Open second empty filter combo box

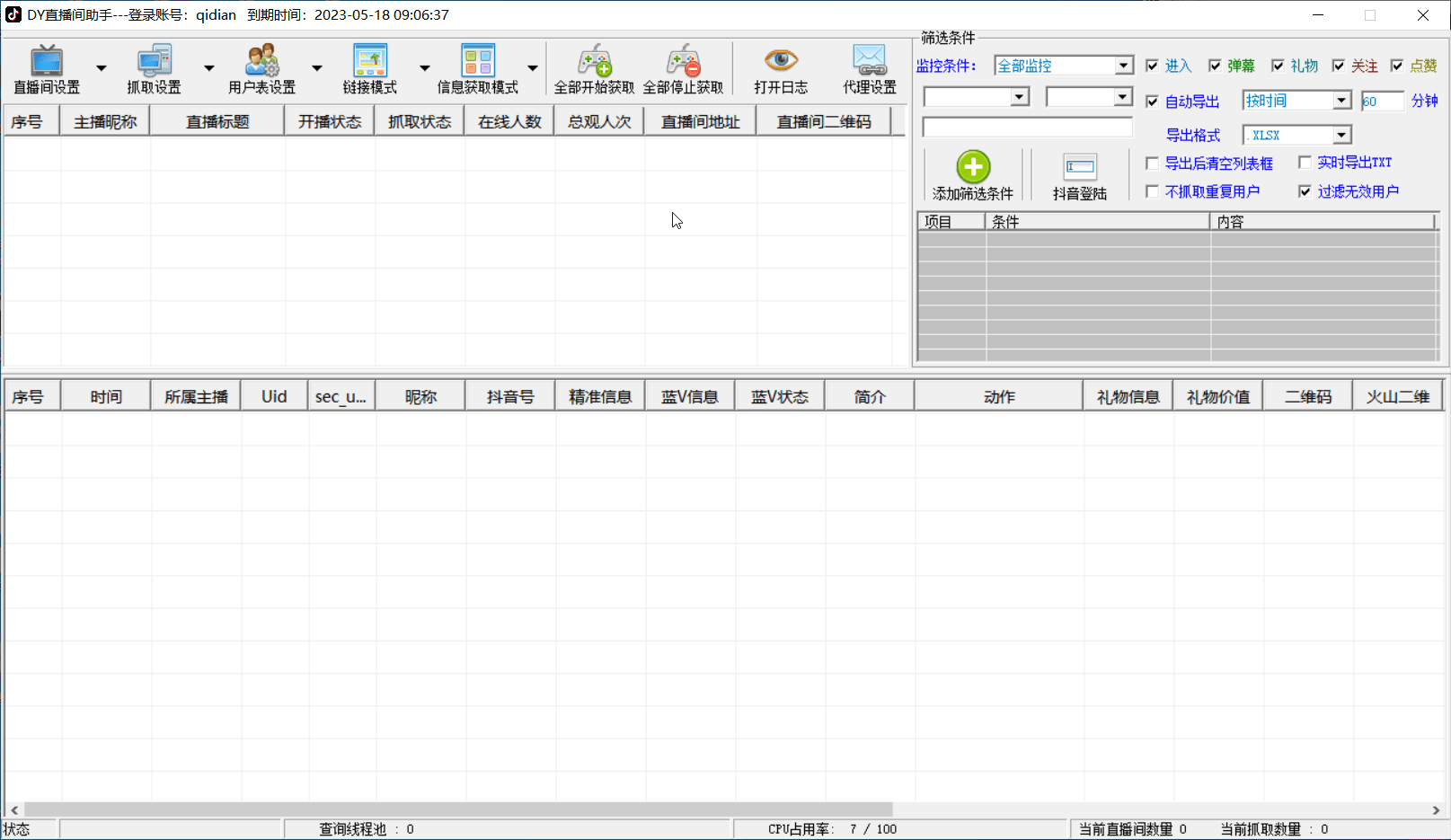(1122, 96)
